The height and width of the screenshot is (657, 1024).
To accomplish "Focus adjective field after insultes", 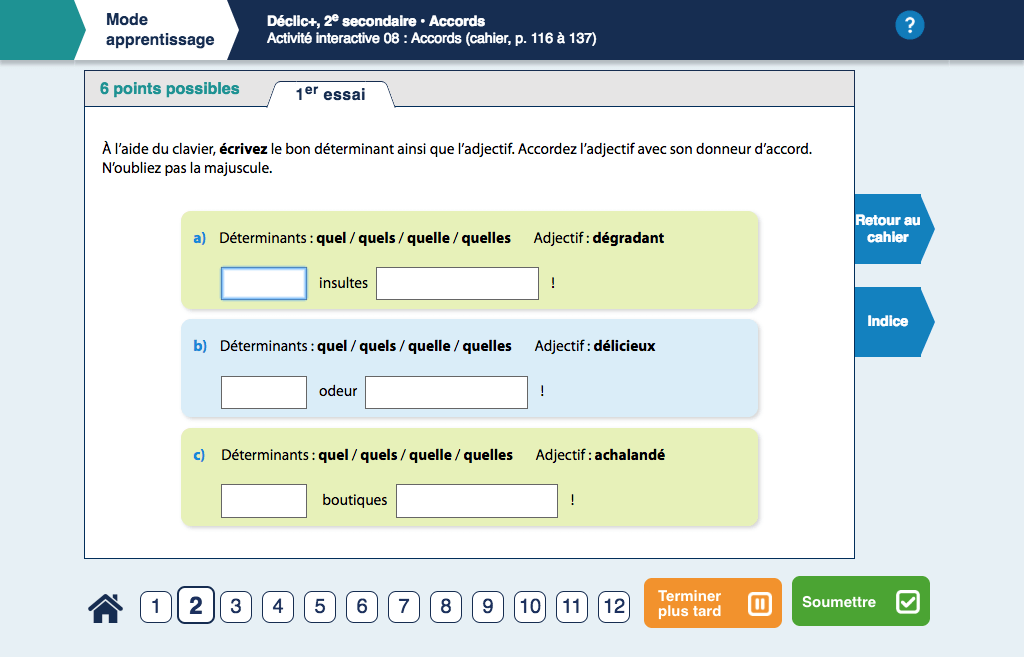I will click(x=457, y=283).
